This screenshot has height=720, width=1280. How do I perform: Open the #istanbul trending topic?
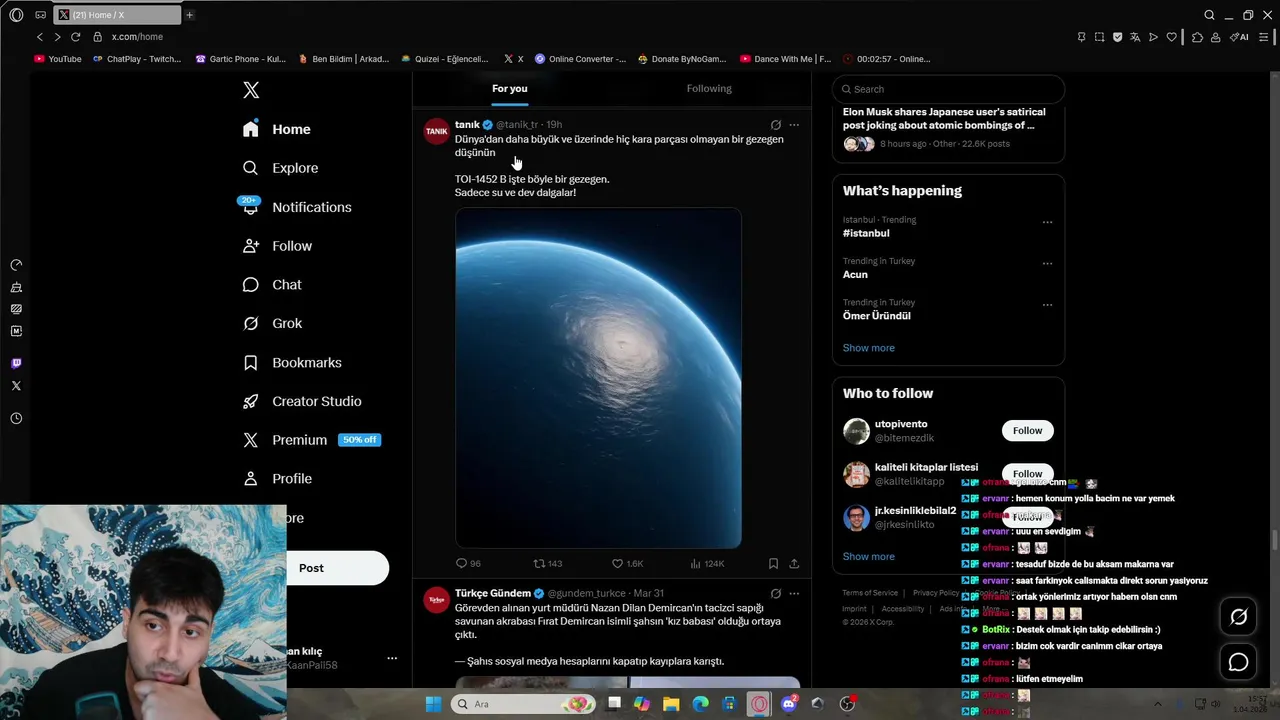[866, 233]
